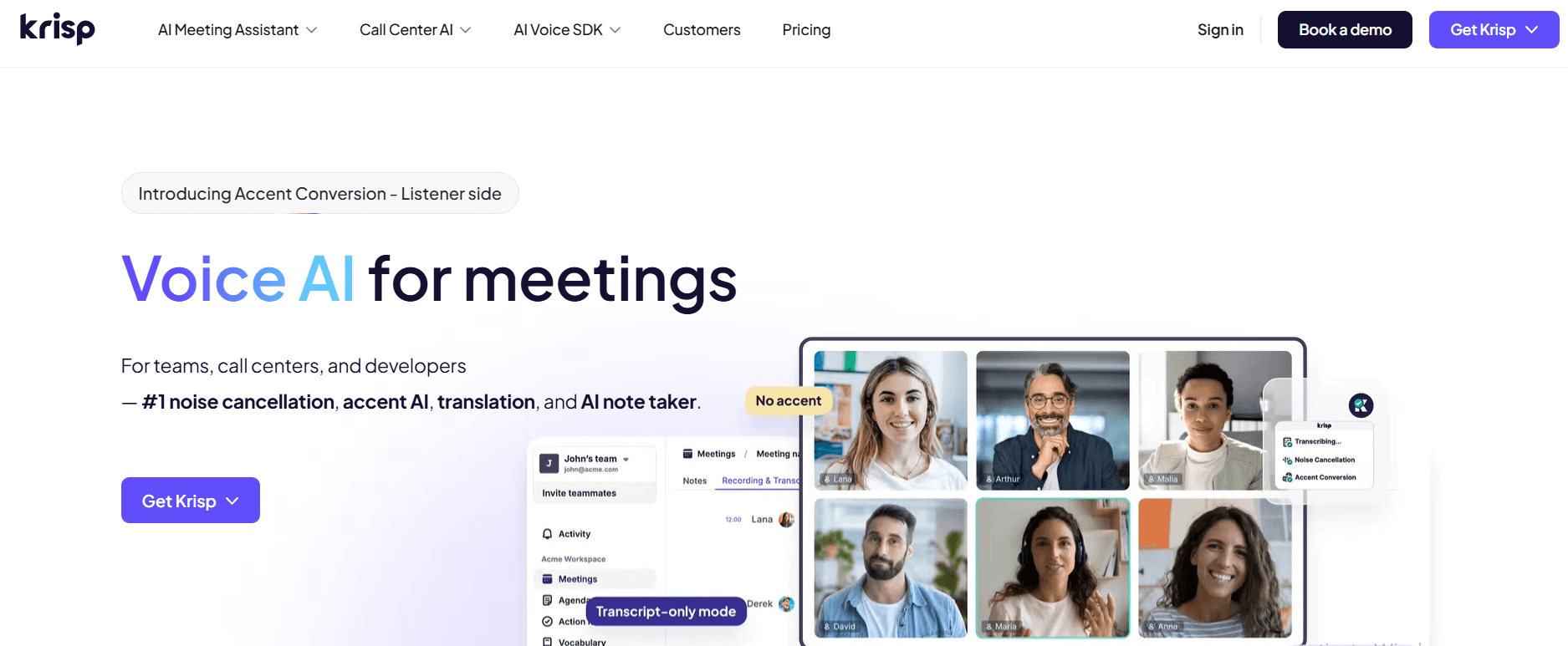Go to Pricing
The image size is (1568, 646).
[806, 30]
